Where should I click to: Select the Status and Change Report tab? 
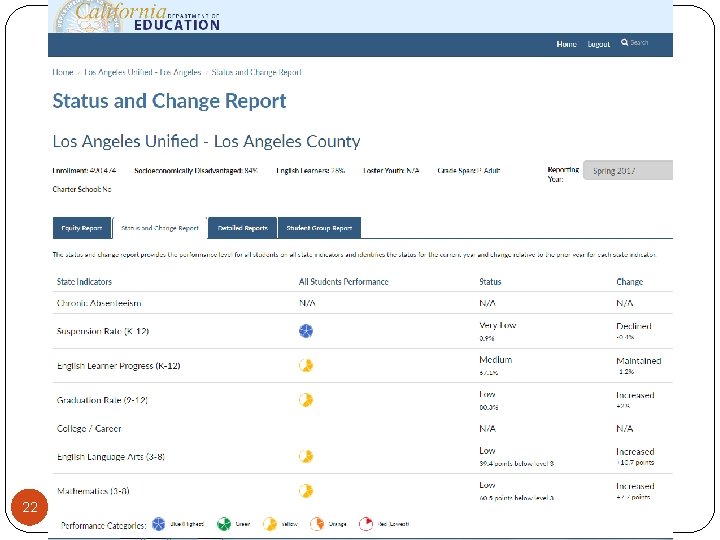pos(160,228)
